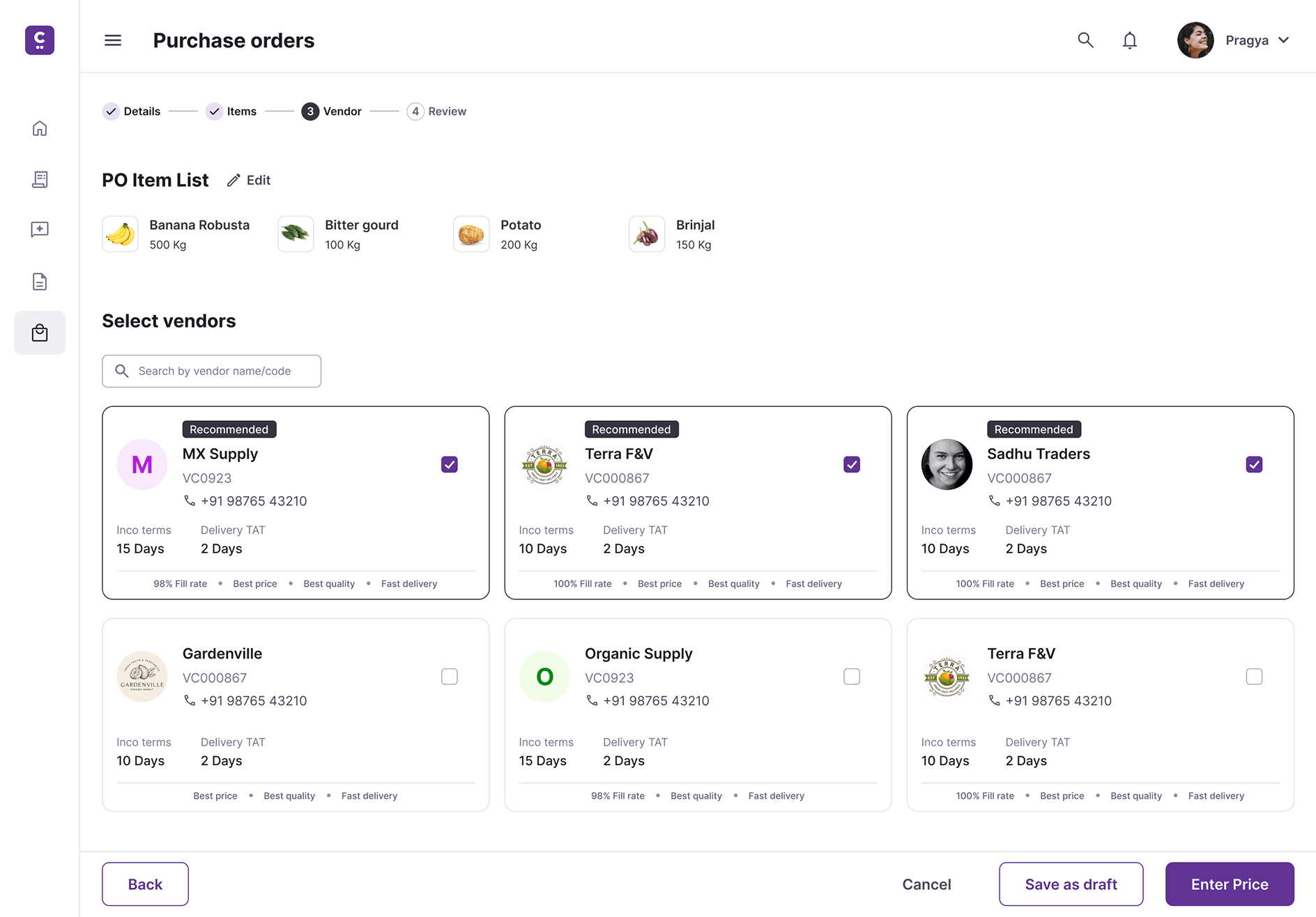The image size is (1316, 917).
Task: Go to Home in sidebar
Action: coord(40,128)
